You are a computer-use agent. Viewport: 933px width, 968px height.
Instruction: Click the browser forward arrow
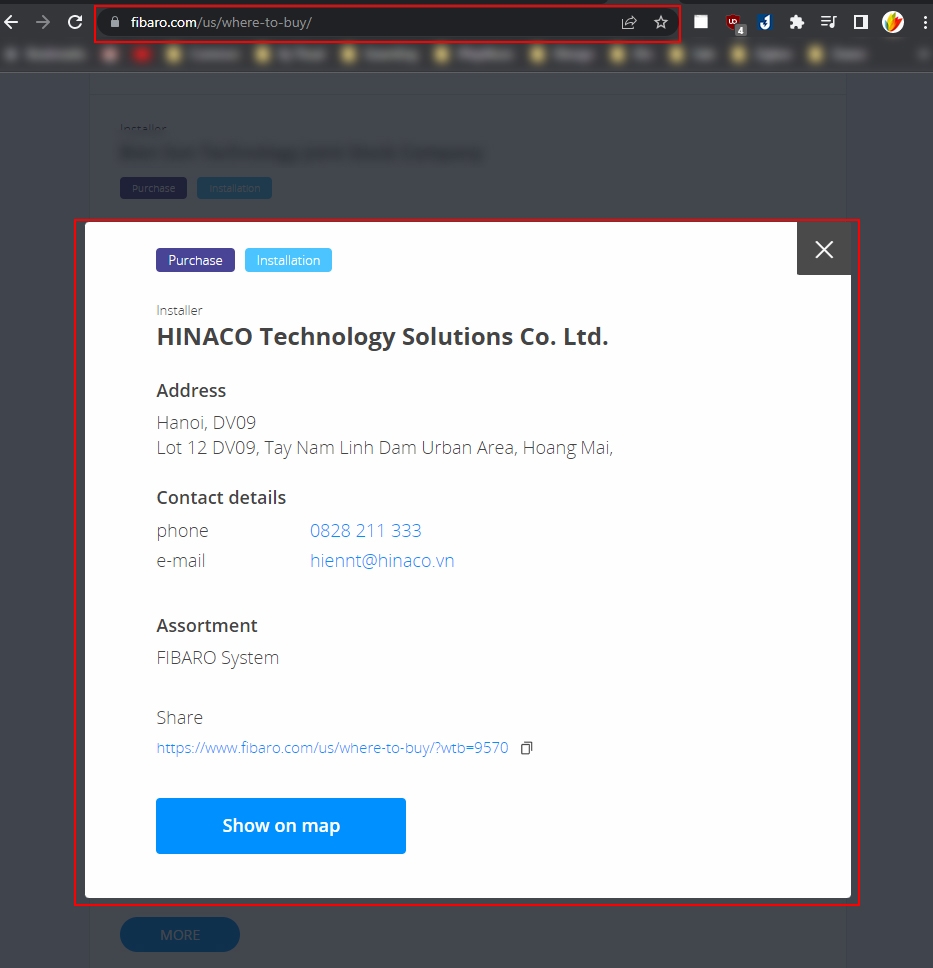[43, 23]
